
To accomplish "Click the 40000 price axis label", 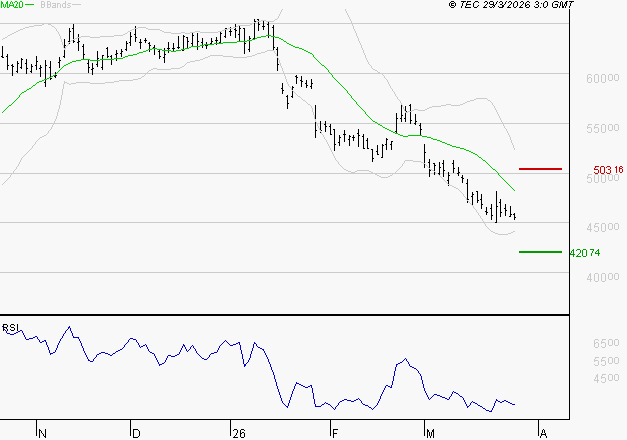I will [x=603, y=277].
